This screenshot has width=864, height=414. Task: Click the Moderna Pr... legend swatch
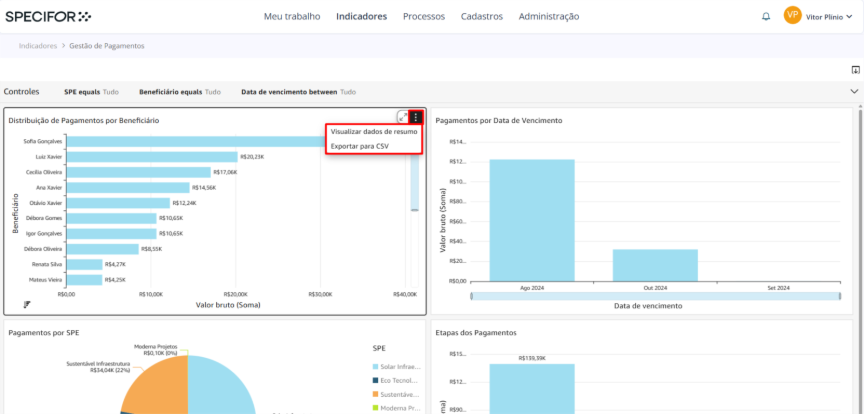(376, 408)
